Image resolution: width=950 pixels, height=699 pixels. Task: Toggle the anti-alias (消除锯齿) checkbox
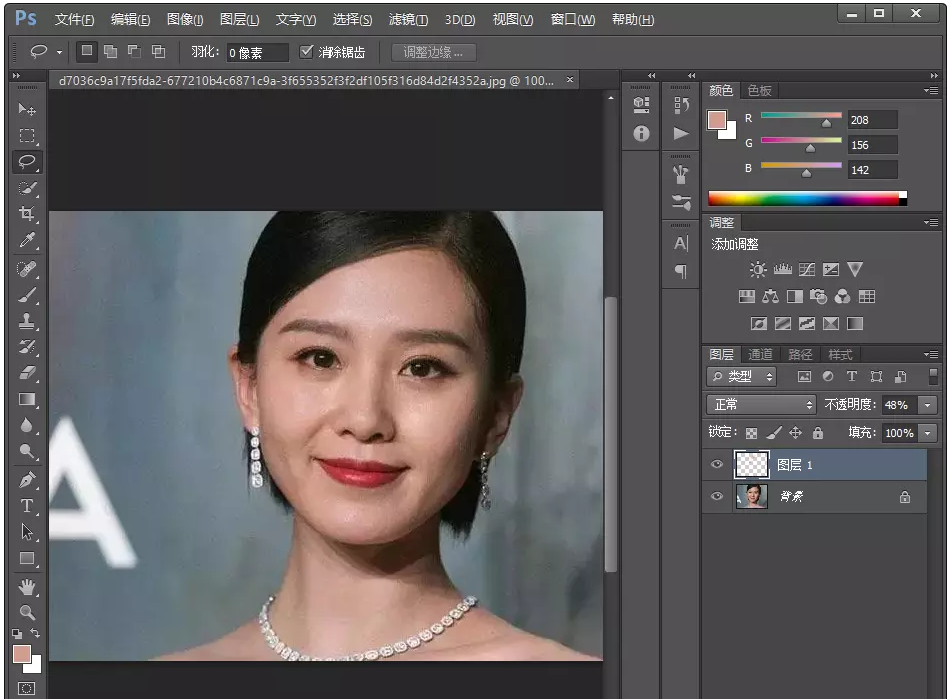tap(307, 52)
